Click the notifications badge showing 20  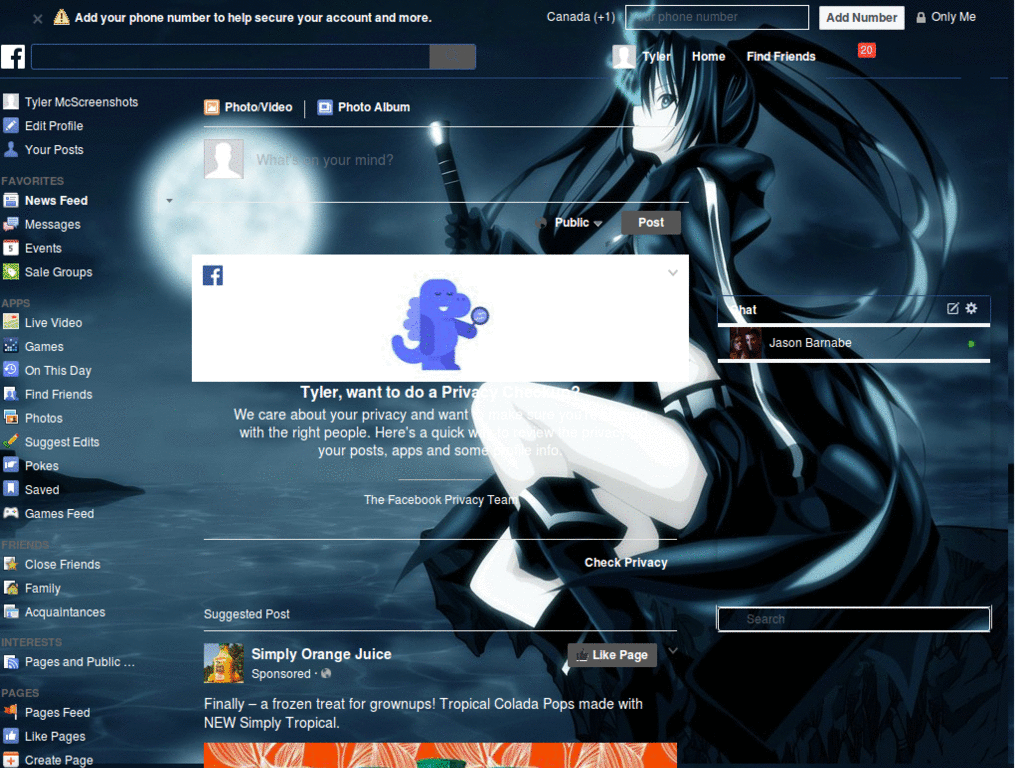(x=867, y=50)
